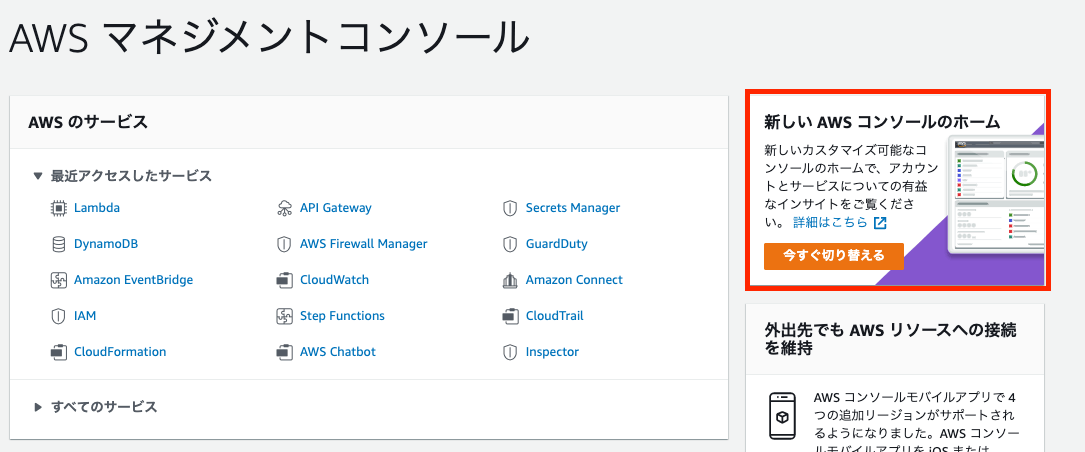1085x452 pixels.
Task: Open the IAM service link
Action: point(85,316)
